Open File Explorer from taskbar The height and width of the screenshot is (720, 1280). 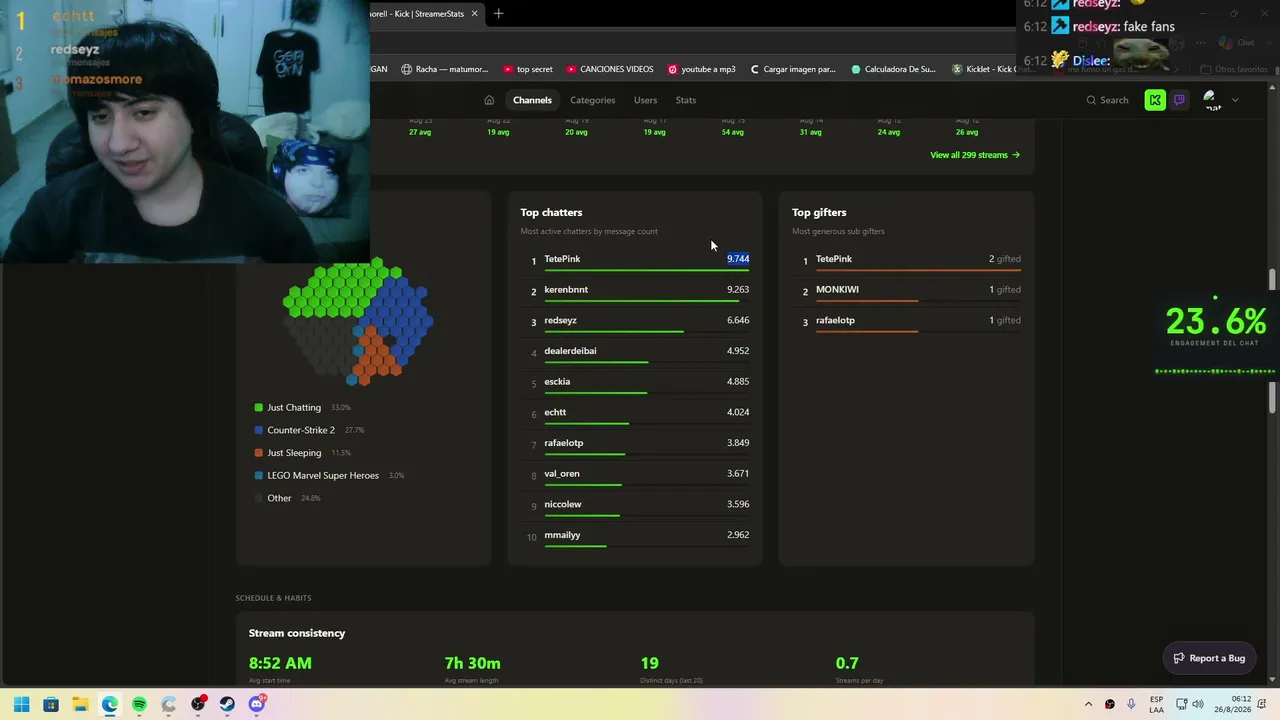click(80, 704)
